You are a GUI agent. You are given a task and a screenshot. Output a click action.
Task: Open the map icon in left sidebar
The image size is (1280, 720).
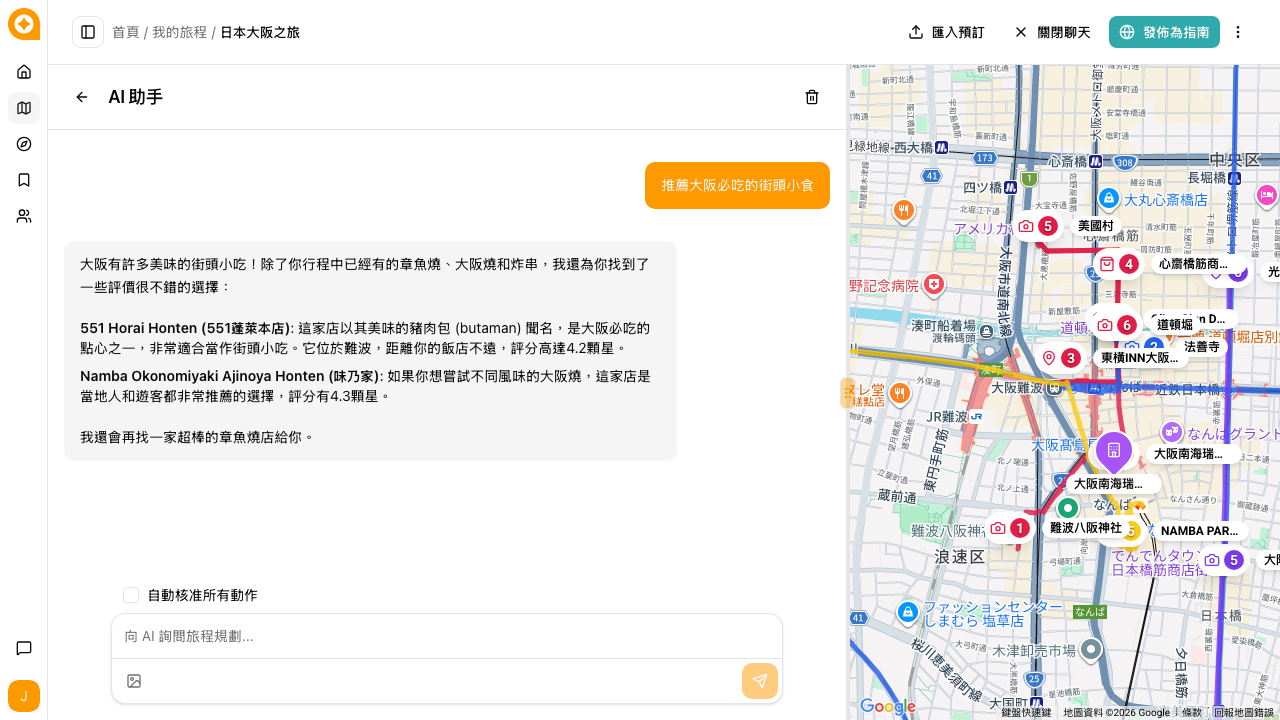point(24,108)
